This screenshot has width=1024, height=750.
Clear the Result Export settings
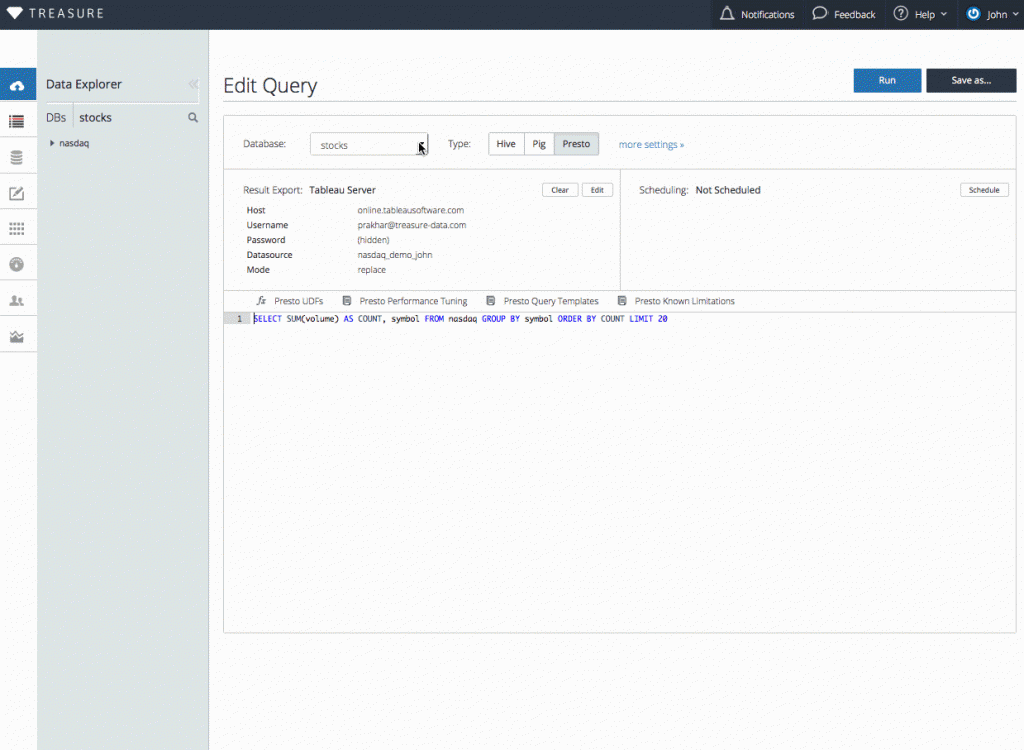560,190
